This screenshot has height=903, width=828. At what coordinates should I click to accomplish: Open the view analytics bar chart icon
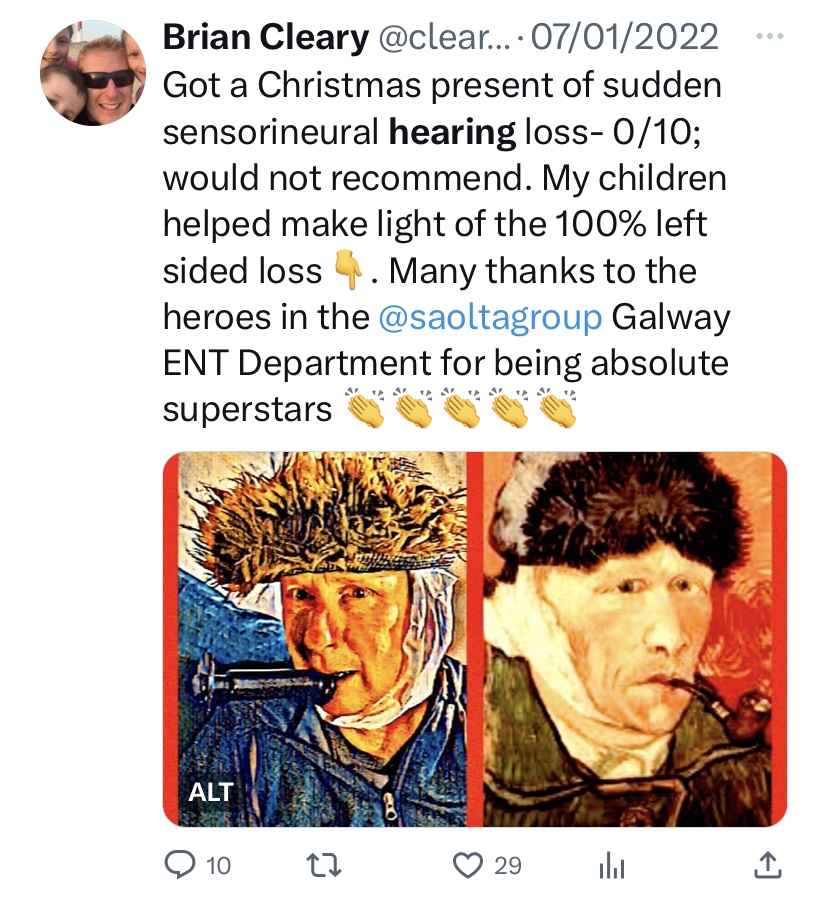(x=611, y=865)
